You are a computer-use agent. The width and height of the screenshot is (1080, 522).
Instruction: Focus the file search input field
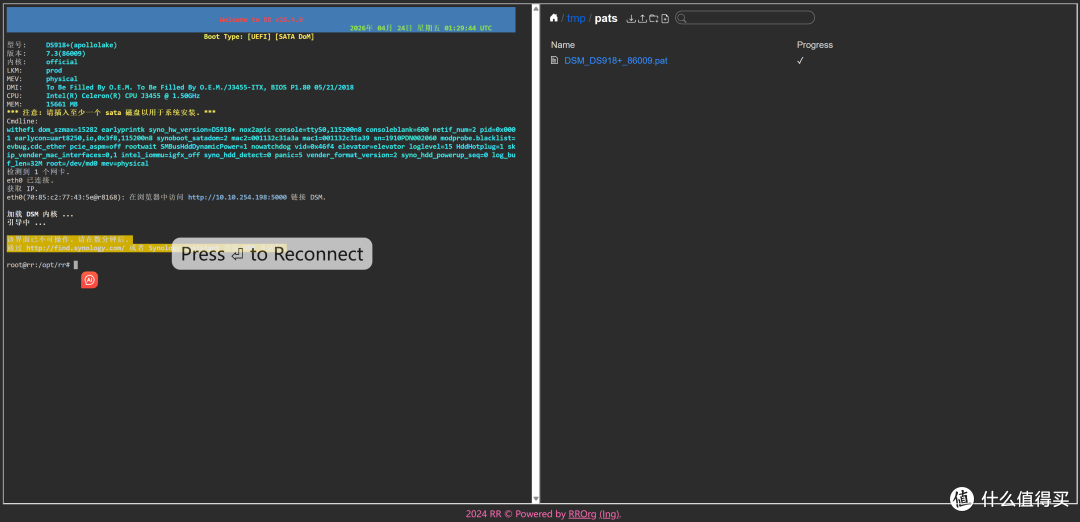745,18
